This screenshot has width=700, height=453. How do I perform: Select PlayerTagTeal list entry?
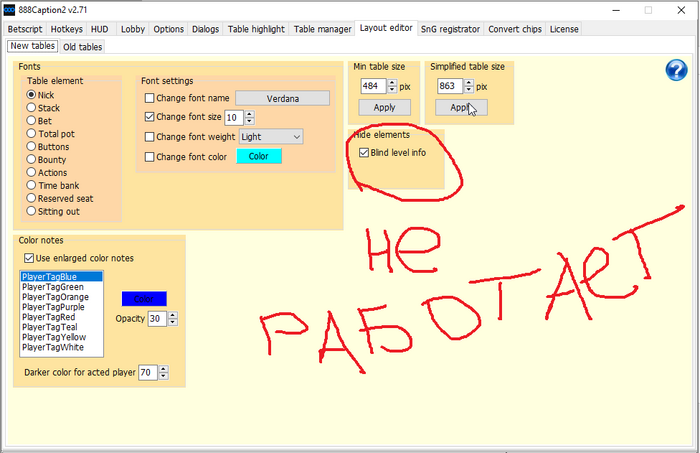click(x=62, y=327)
